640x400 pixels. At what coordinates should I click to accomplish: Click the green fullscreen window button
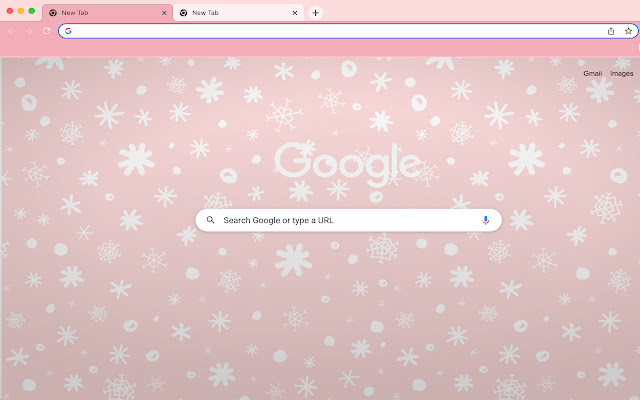31,11
